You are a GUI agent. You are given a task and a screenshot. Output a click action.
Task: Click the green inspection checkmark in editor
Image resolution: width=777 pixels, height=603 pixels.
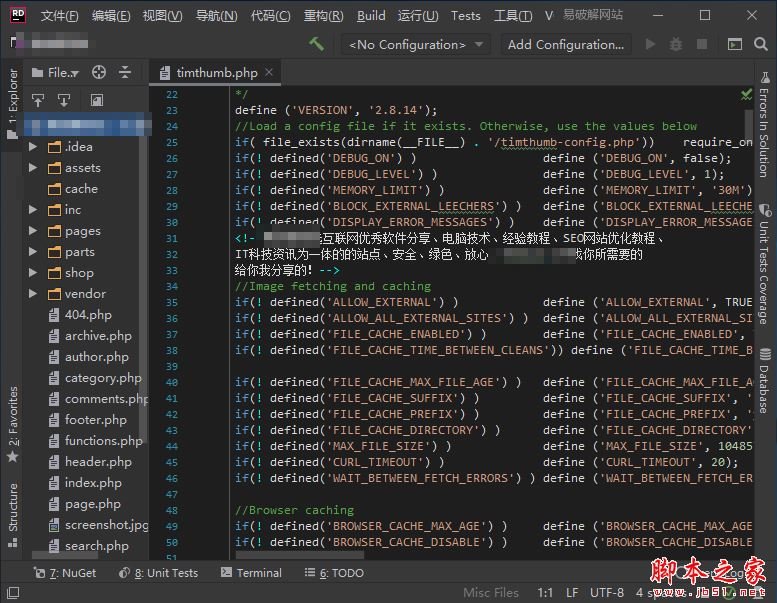point(746,94)
